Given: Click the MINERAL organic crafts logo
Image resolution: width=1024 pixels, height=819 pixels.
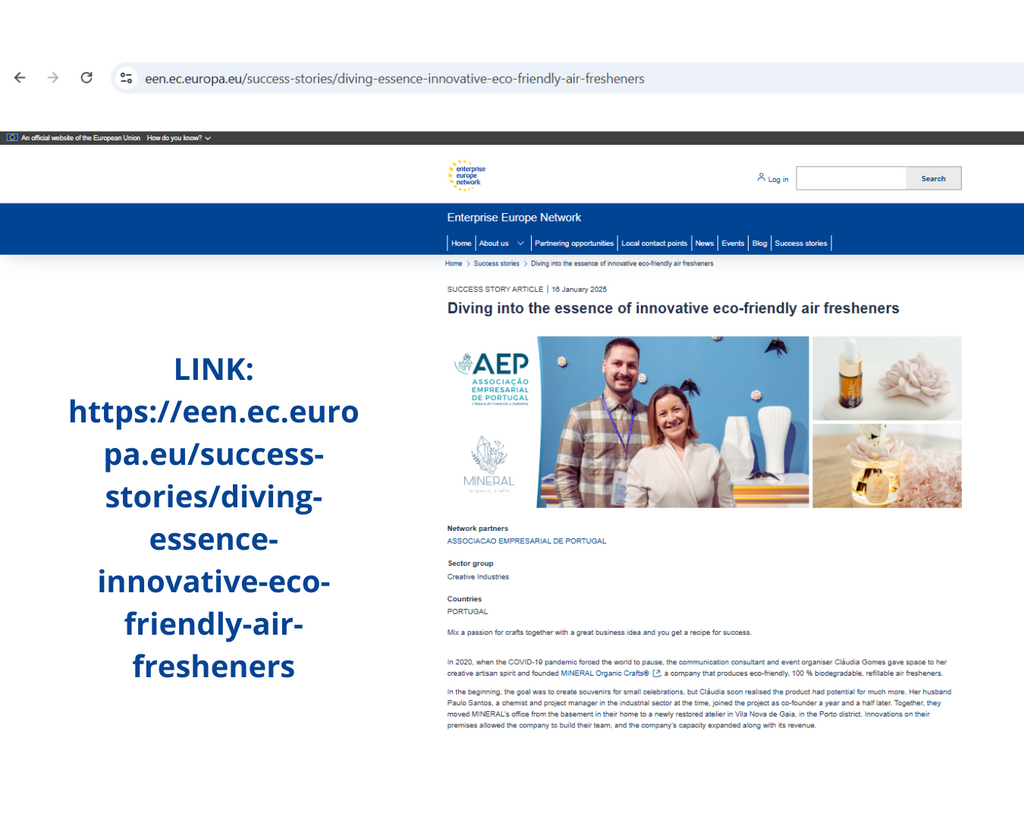Looking at the screenshot, I should [x=488, y=464].
